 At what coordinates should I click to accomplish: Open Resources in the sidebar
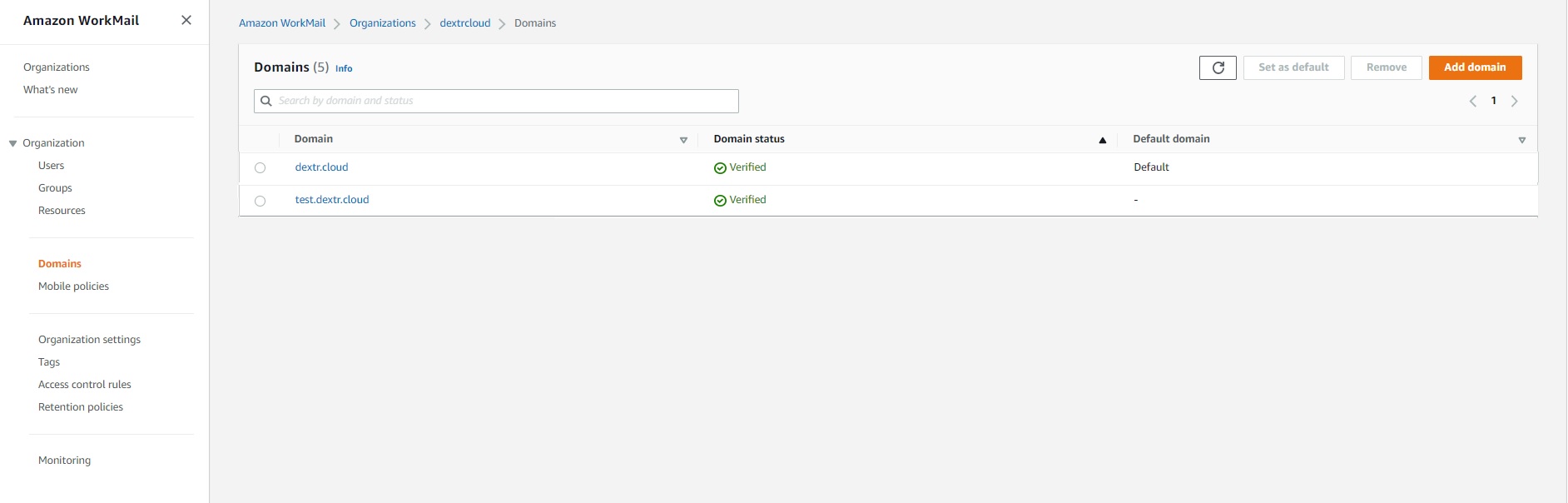click(62, 211)
